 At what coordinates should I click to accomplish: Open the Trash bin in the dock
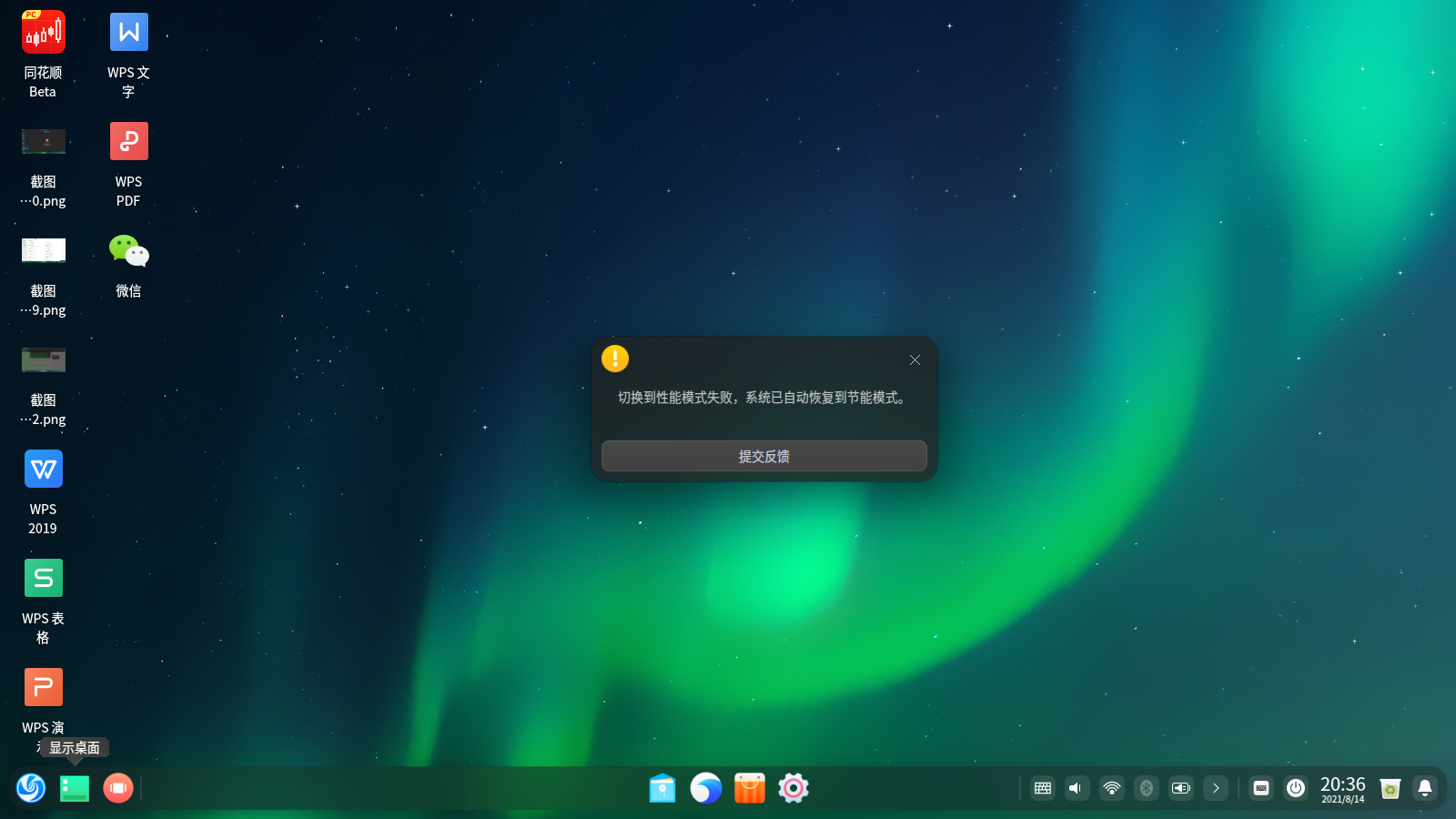click(1390, 788)
